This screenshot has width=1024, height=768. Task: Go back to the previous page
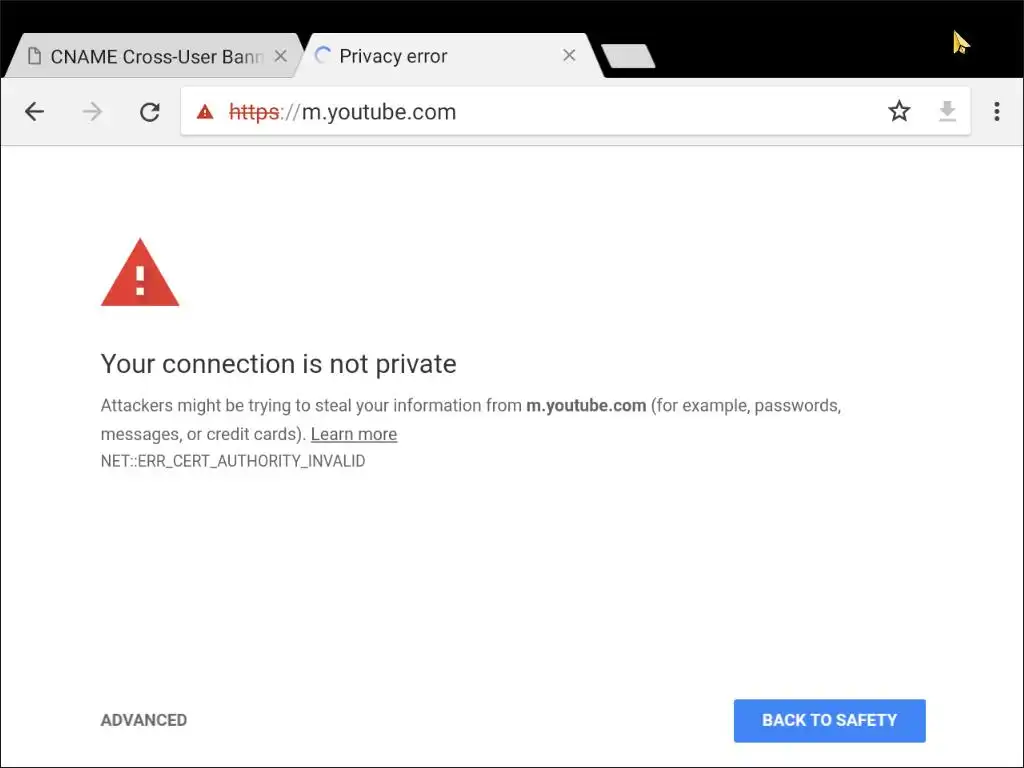(35, 112)
